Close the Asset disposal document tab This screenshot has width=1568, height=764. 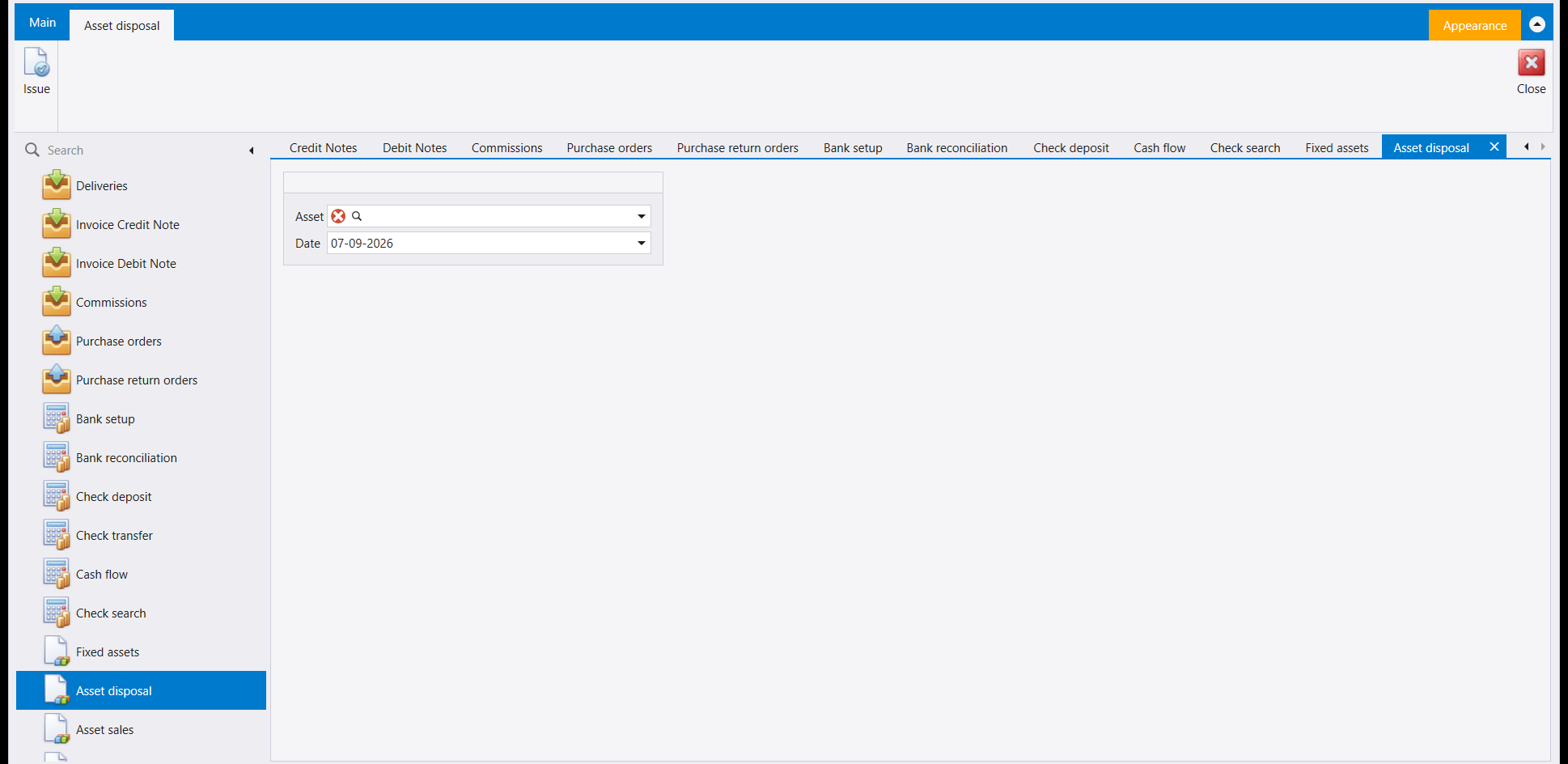tap(1494, 146)
